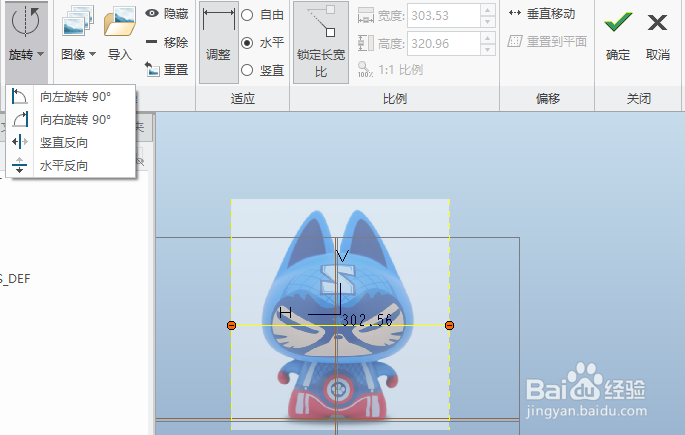This screenshot has width=685, height=435.
Task: Click the 调整 fit adjust button
Action: 219,42
